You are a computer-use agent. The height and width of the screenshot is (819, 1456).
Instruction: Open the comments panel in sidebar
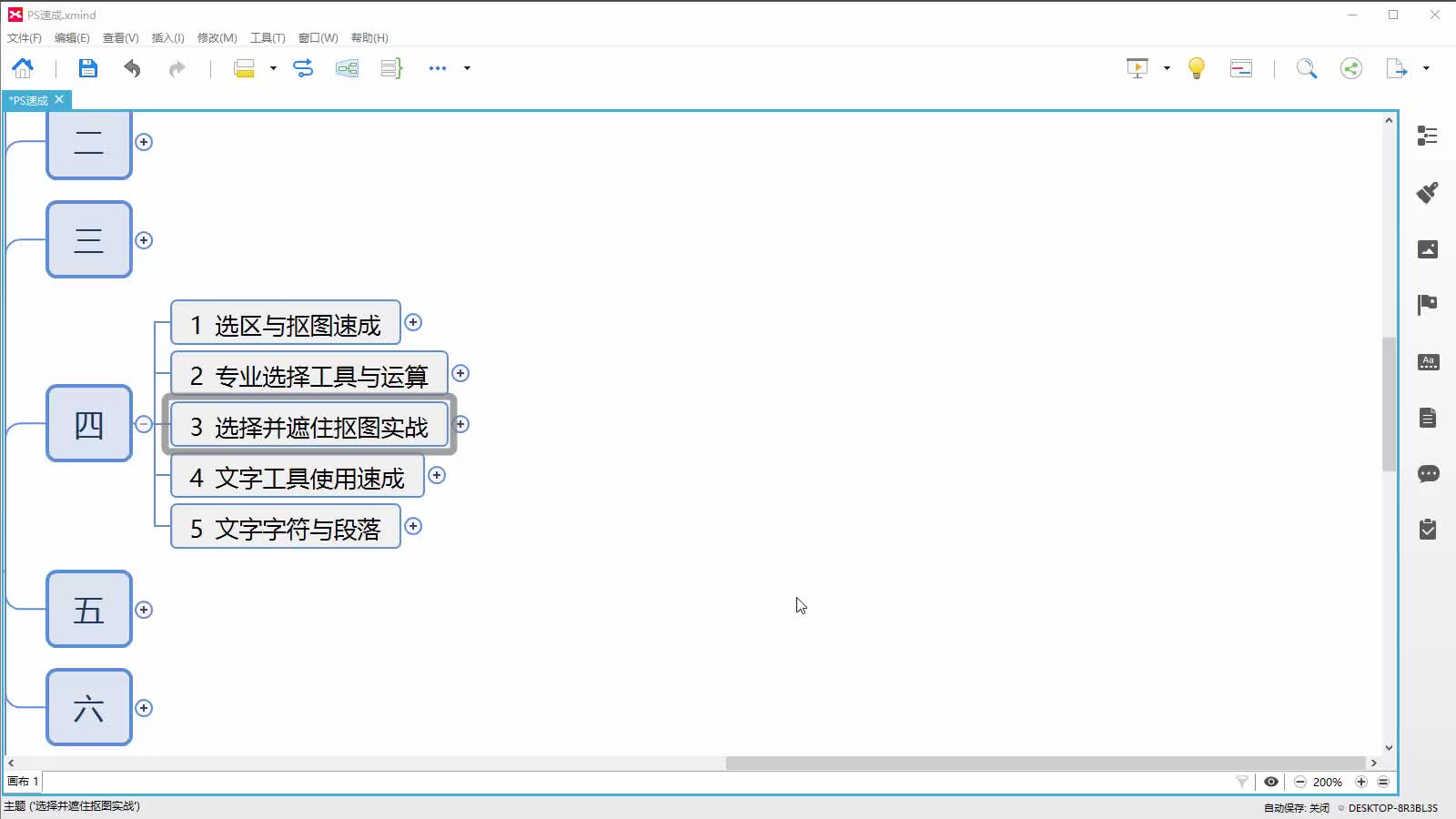1428,473
